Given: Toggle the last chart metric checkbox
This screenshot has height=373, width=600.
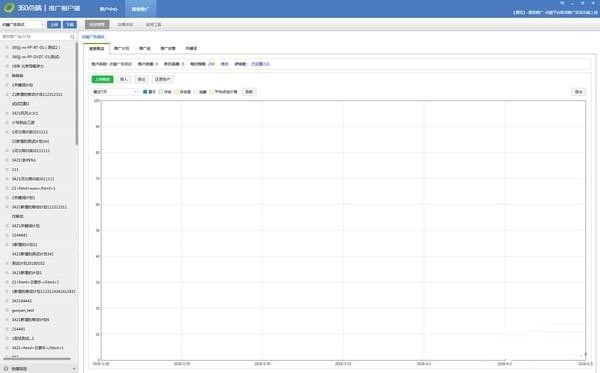Looking at the screenshot, I should [212, 92].
